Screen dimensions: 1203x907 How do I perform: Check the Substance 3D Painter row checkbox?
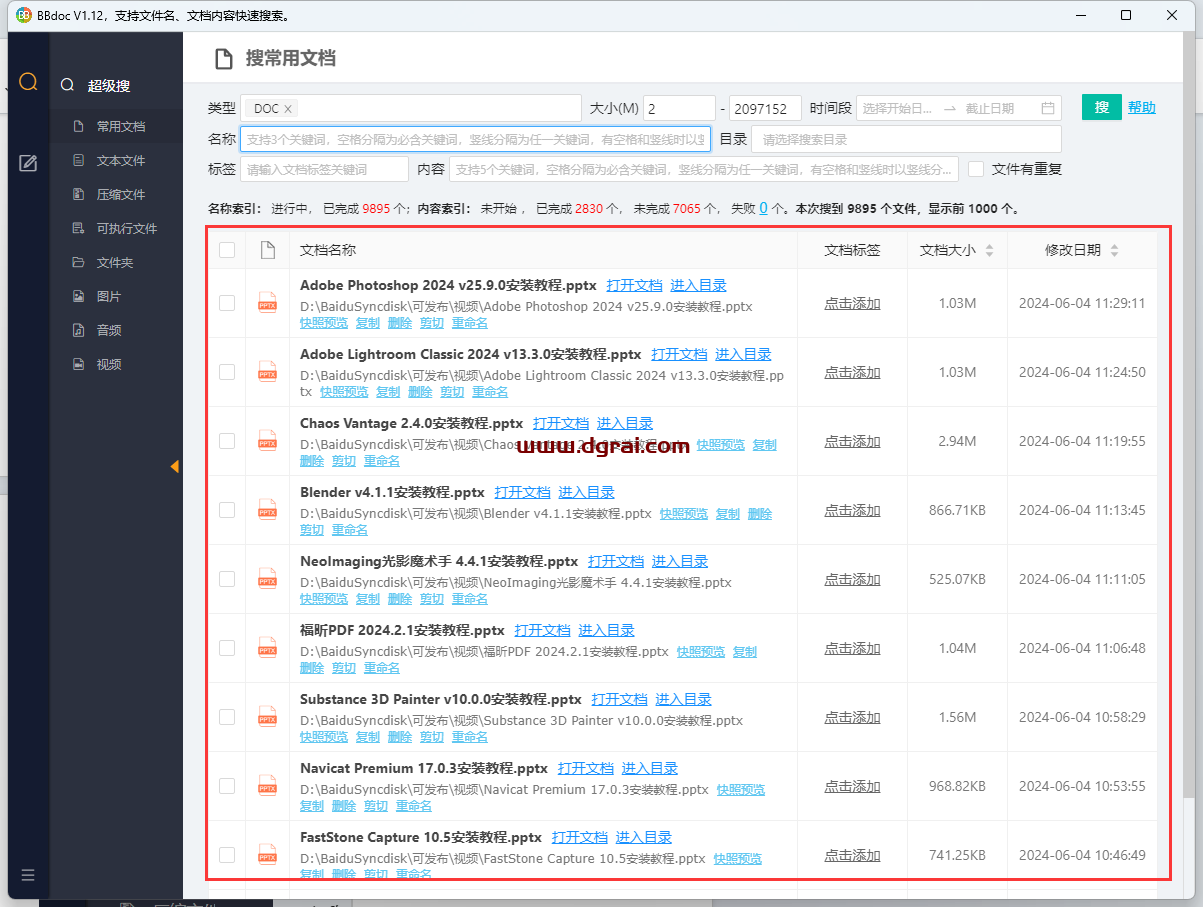tap(227, 717)
